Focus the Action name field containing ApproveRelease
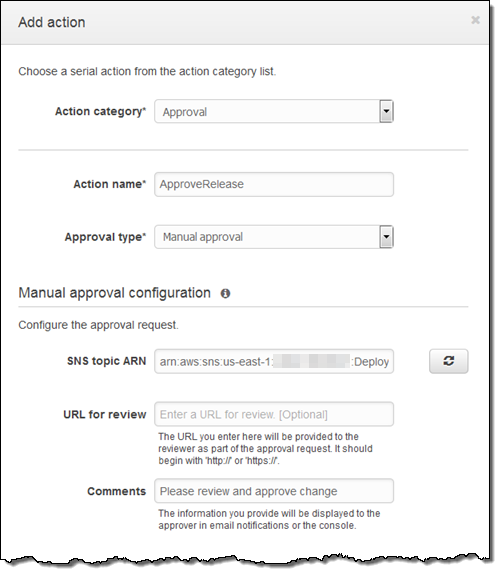The width and height of the screenshot is (500, 574). 274,184
